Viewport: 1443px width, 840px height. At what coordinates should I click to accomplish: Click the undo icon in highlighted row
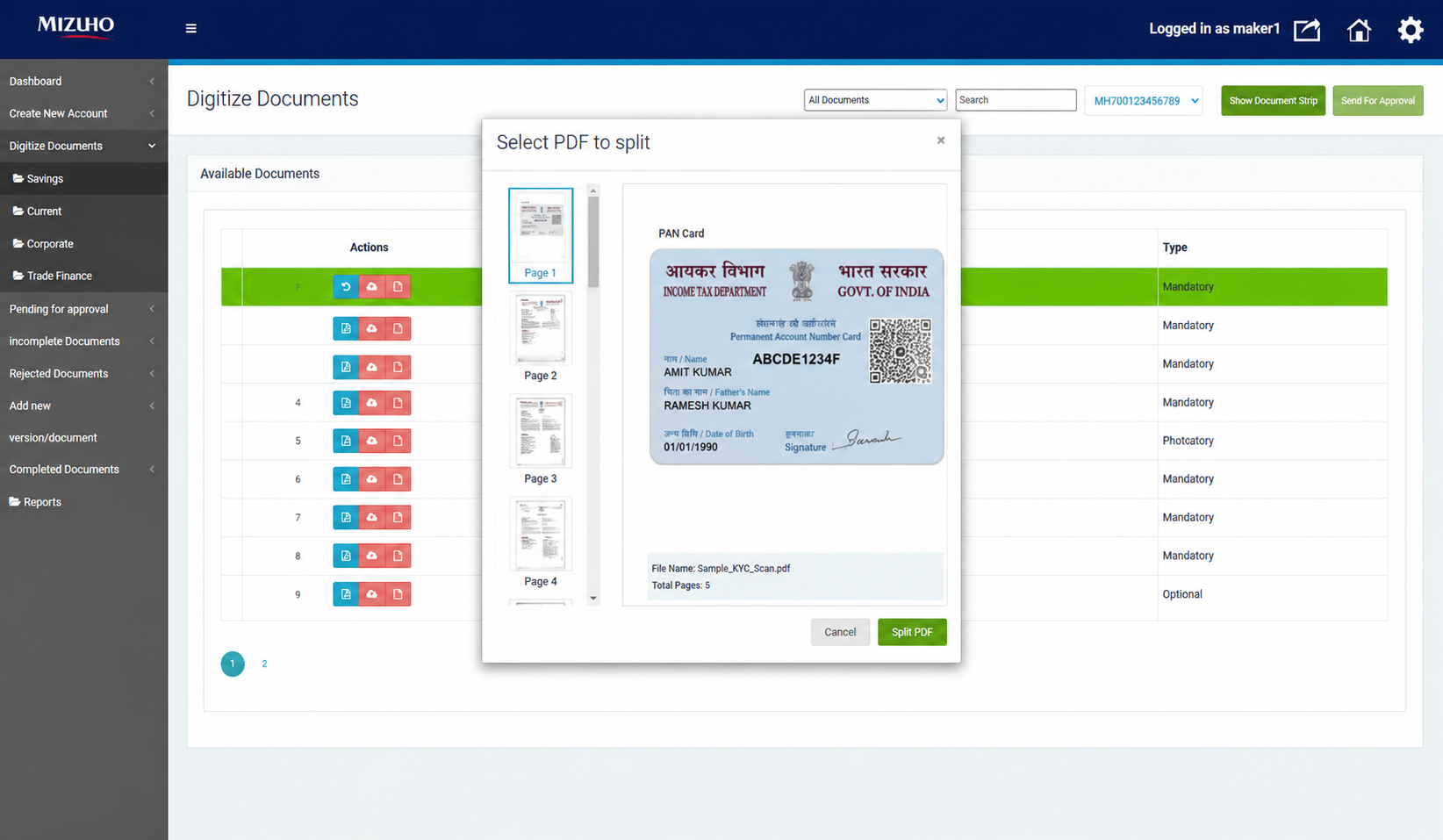point(346,287)
